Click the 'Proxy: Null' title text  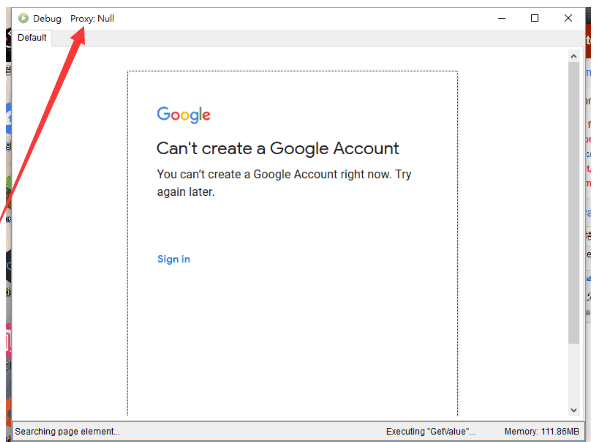click(92, 18)
